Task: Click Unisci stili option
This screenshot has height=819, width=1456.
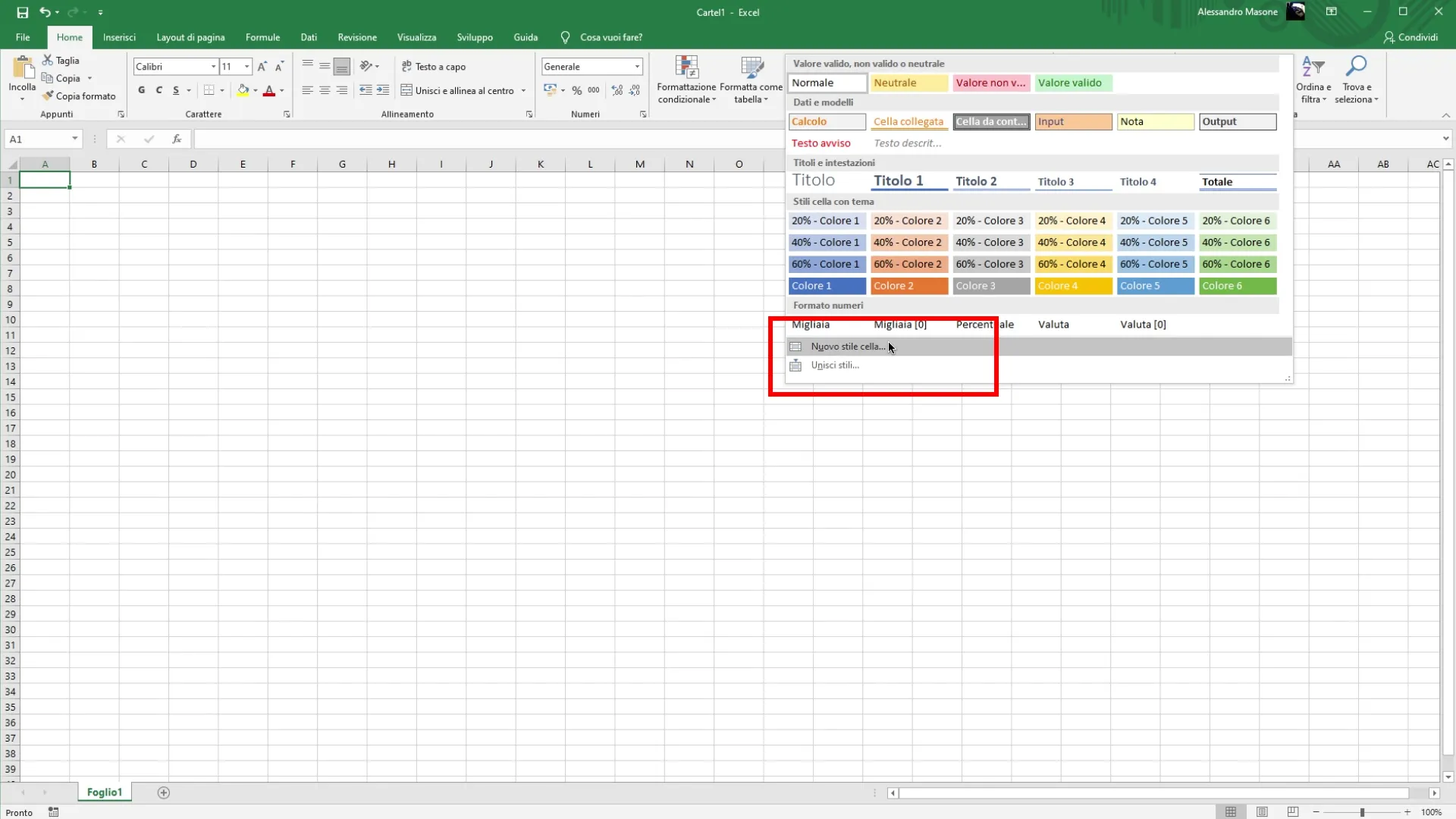Action: tap(835, 366)
